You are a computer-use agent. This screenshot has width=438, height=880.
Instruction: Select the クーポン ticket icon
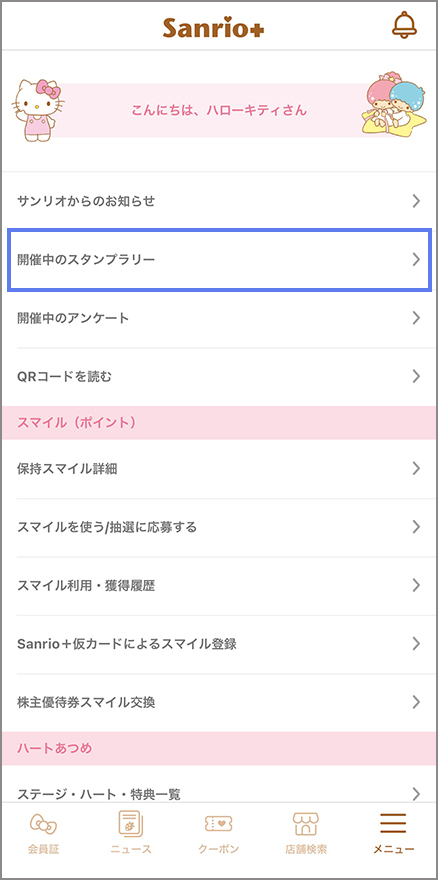click(218, 824)
